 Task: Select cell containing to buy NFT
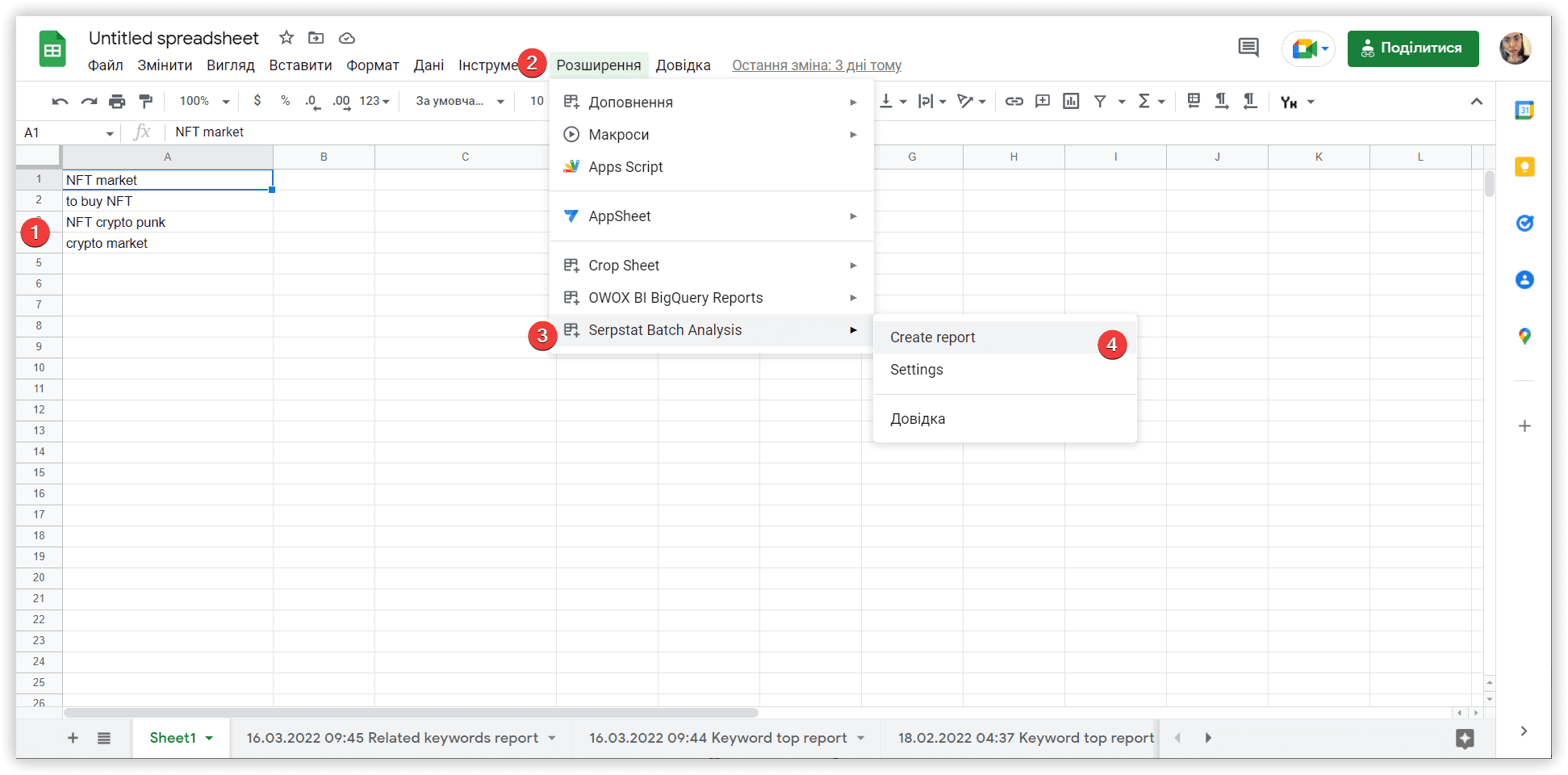168,201
